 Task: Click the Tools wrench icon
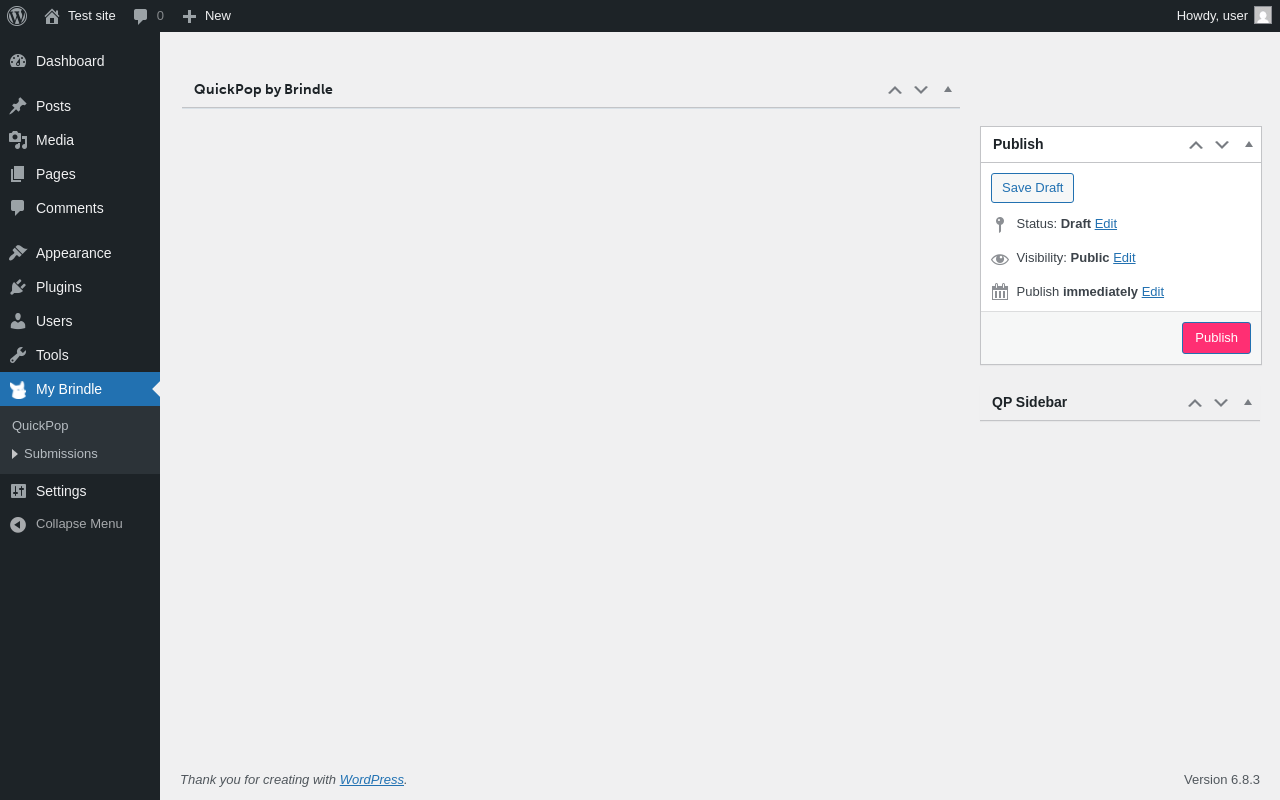pos(18,355)
